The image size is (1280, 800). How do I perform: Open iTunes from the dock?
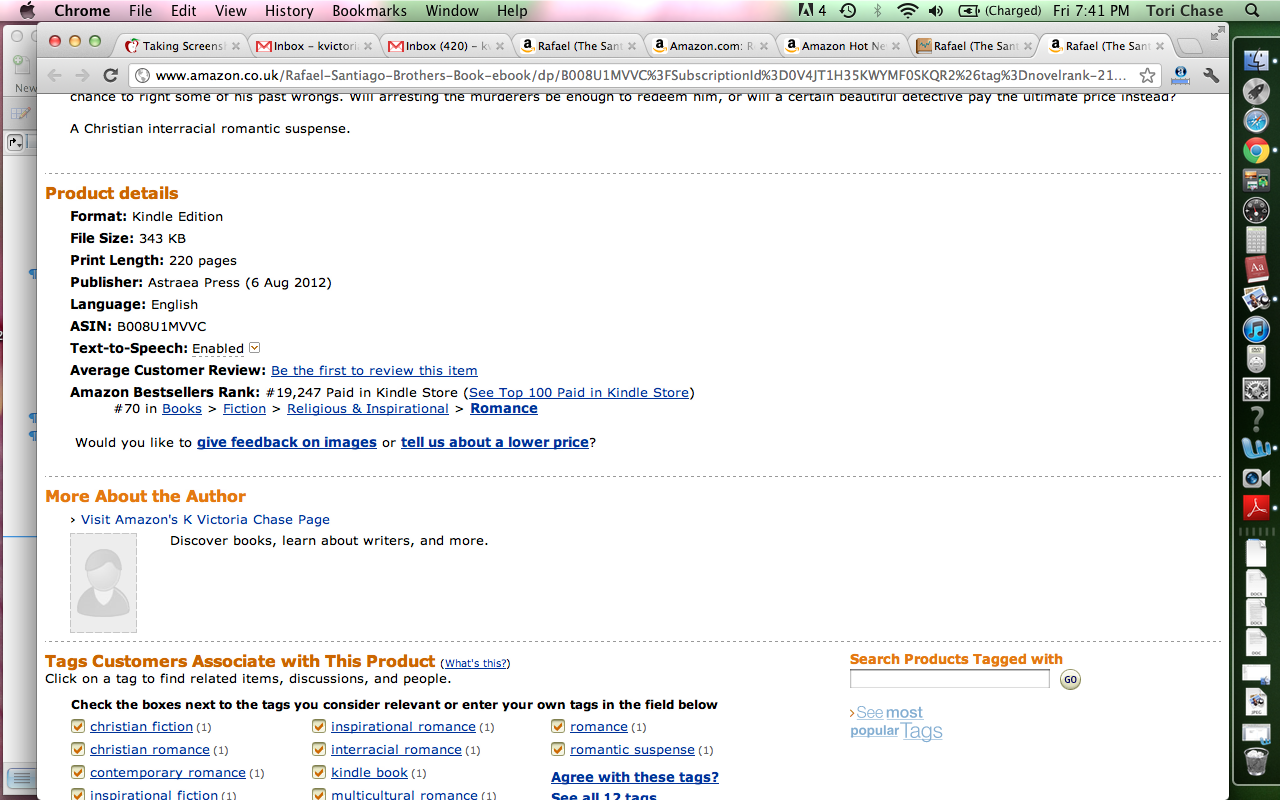point(1256,329)
